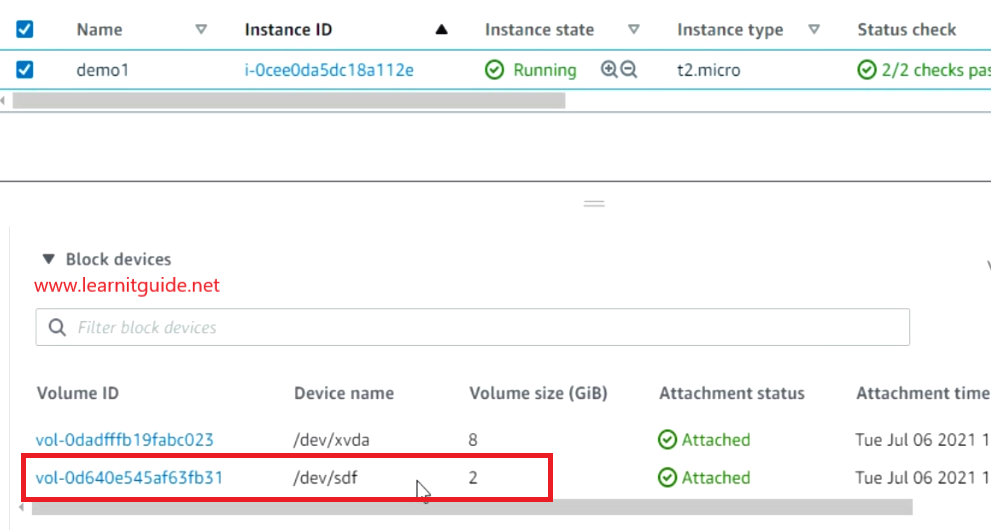Image resolution: width=991 pixels, height=530 pixels.
Task: Click the green Running status icon
Action: tap(494, 69)
